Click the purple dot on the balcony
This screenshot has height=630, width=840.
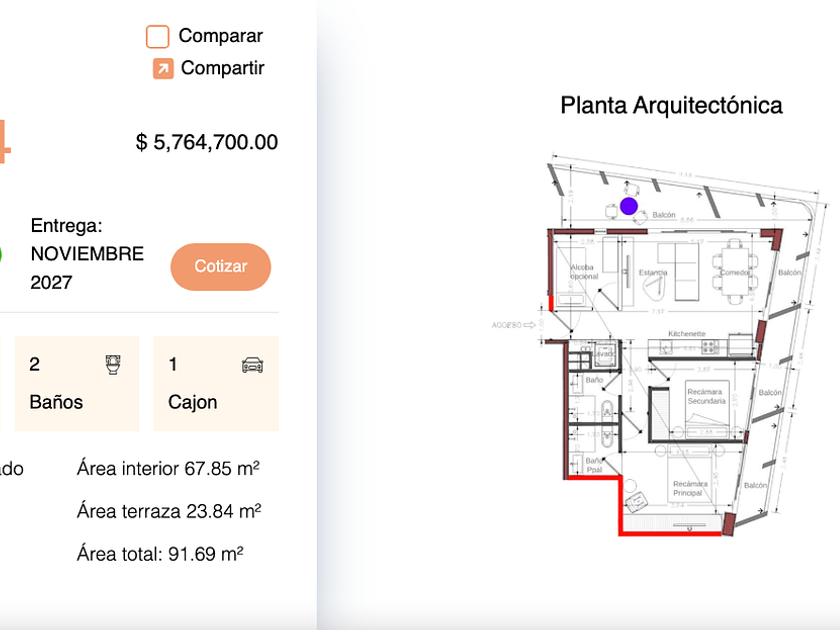[x=629, y=206]
